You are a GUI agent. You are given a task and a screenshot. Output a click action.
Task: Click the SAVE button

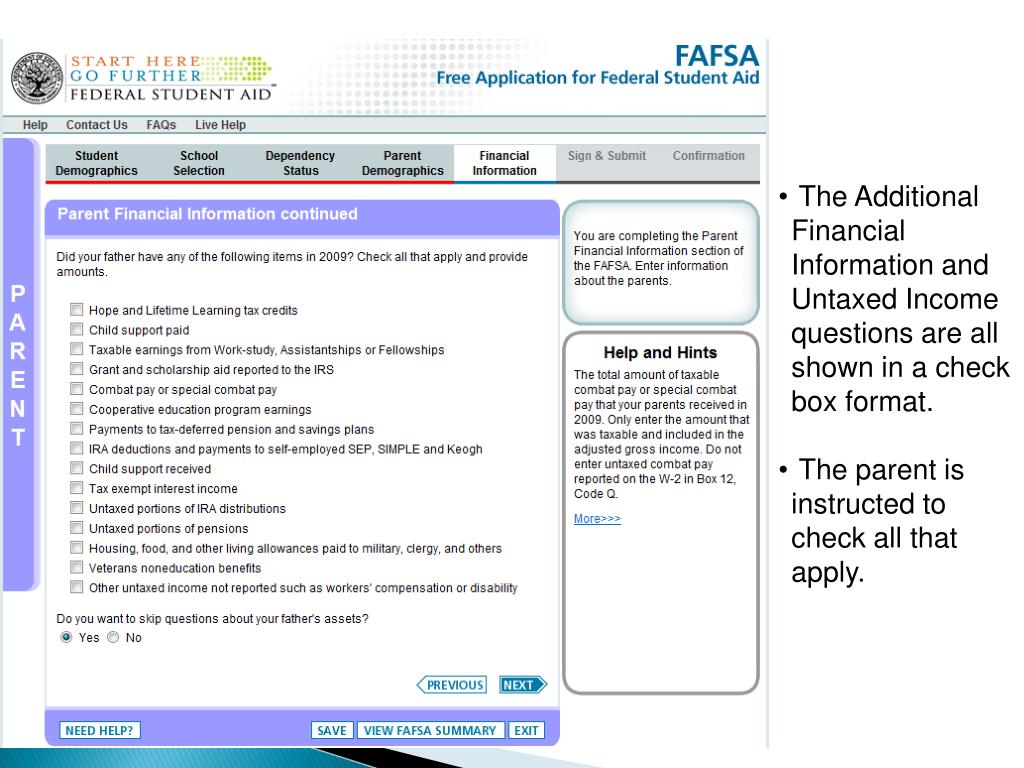[331, 730]
